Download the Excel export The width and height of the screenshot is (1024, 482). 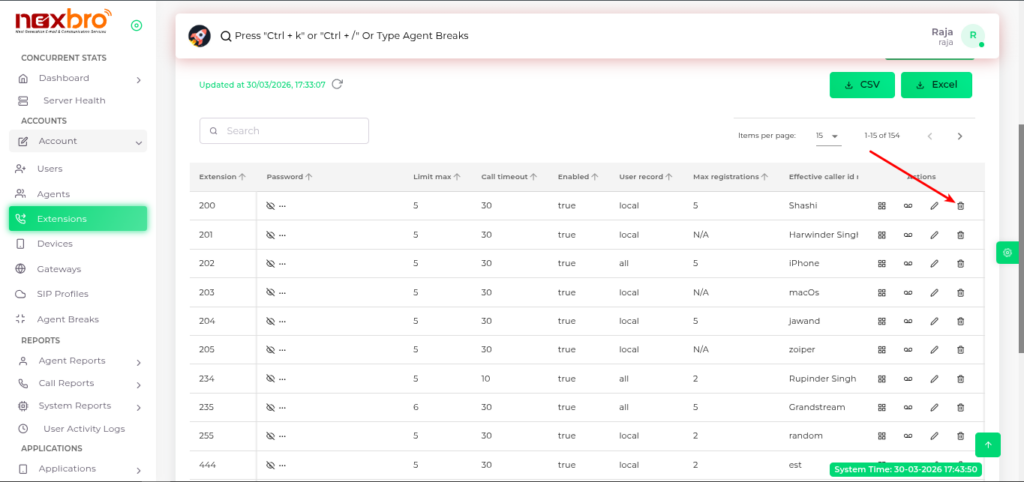(x=936, y=85)
